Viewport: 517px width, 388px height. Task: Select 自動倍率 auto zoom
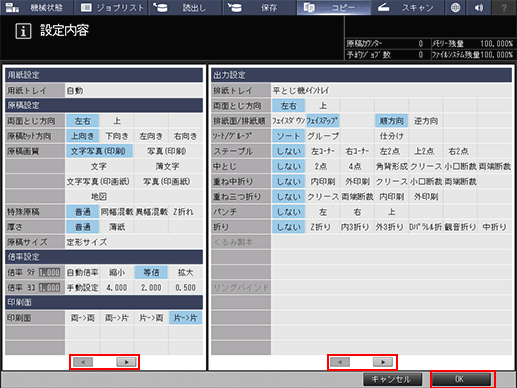[83, 272]
